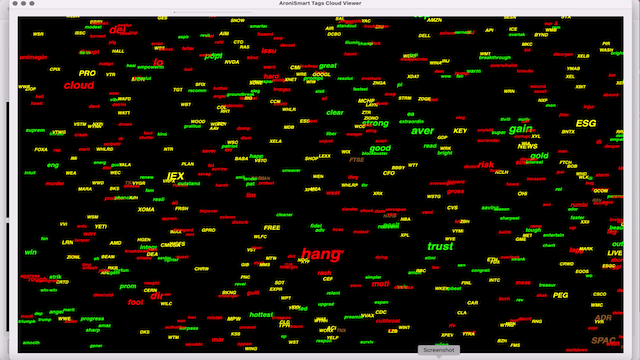This screenshot has height=360, width=640.
Task: Click the yellow word 'NEWS'
Action: (x=528, y=146)
